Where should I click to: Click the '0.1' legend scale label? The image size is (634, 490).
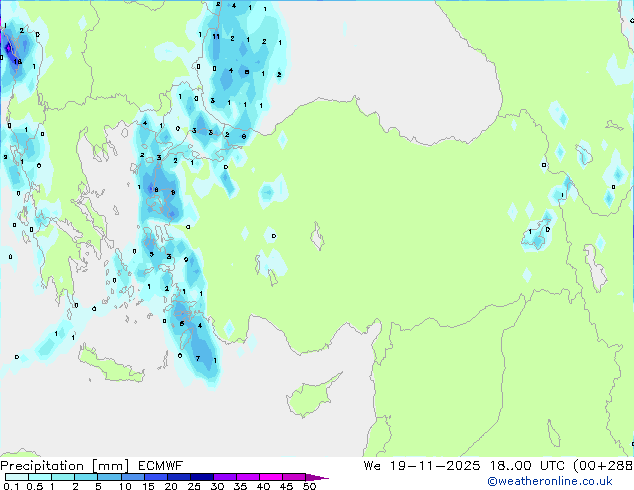click(11, 486)
